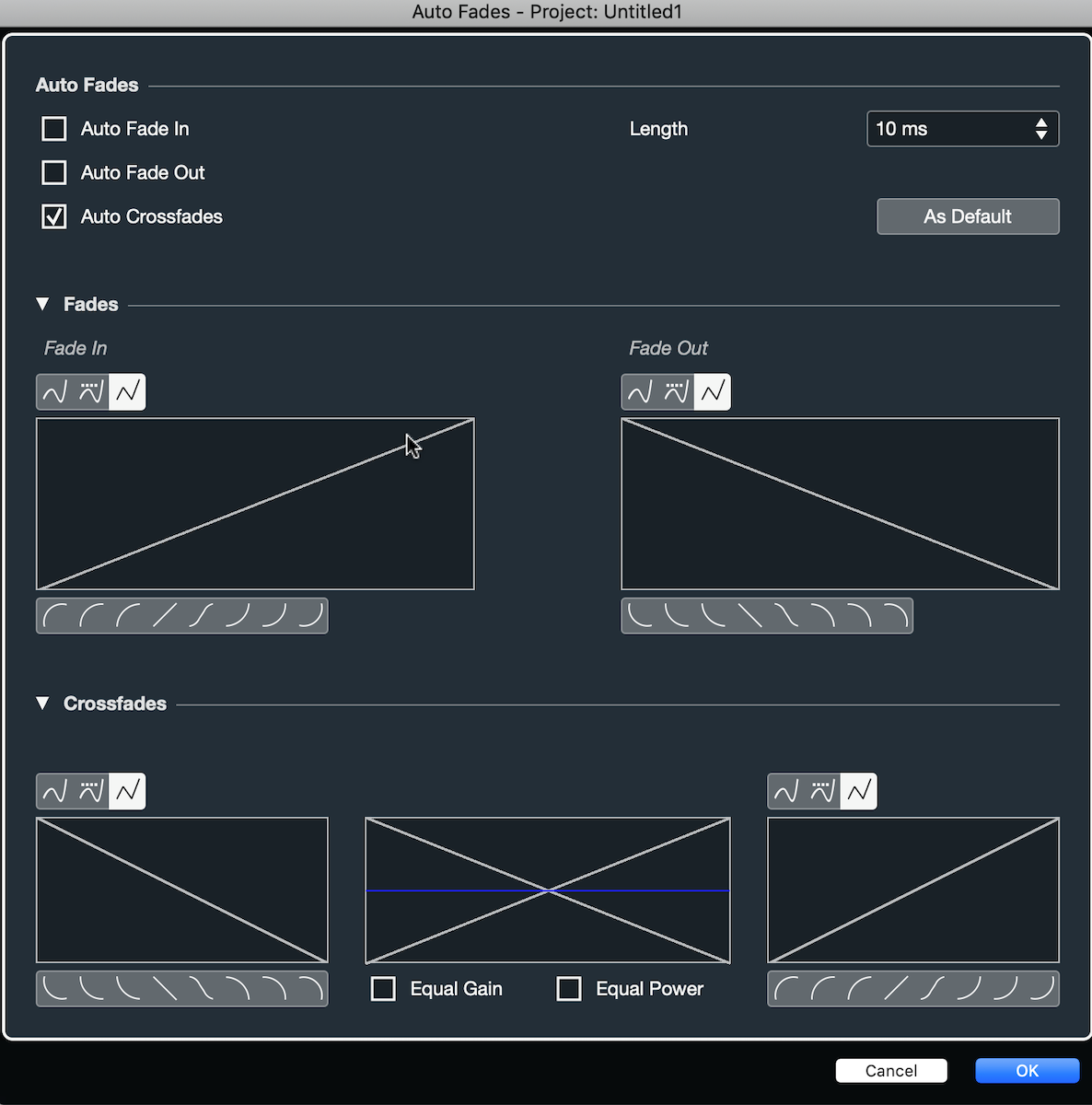Click the As Default button
The width and height of the screenshot is (1092, 1105).
coord(968,216)
